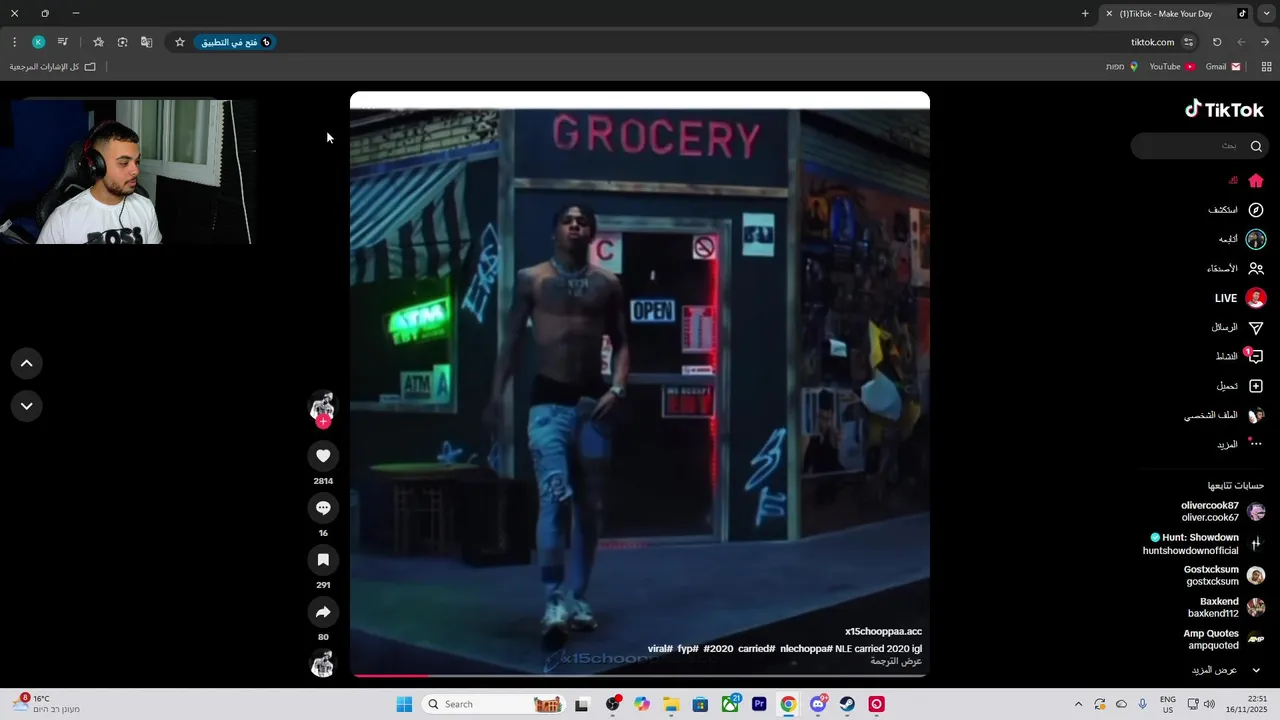Save video with the bookmark icon
Screen dimensions: 1280x720
(x=323, y=560)
